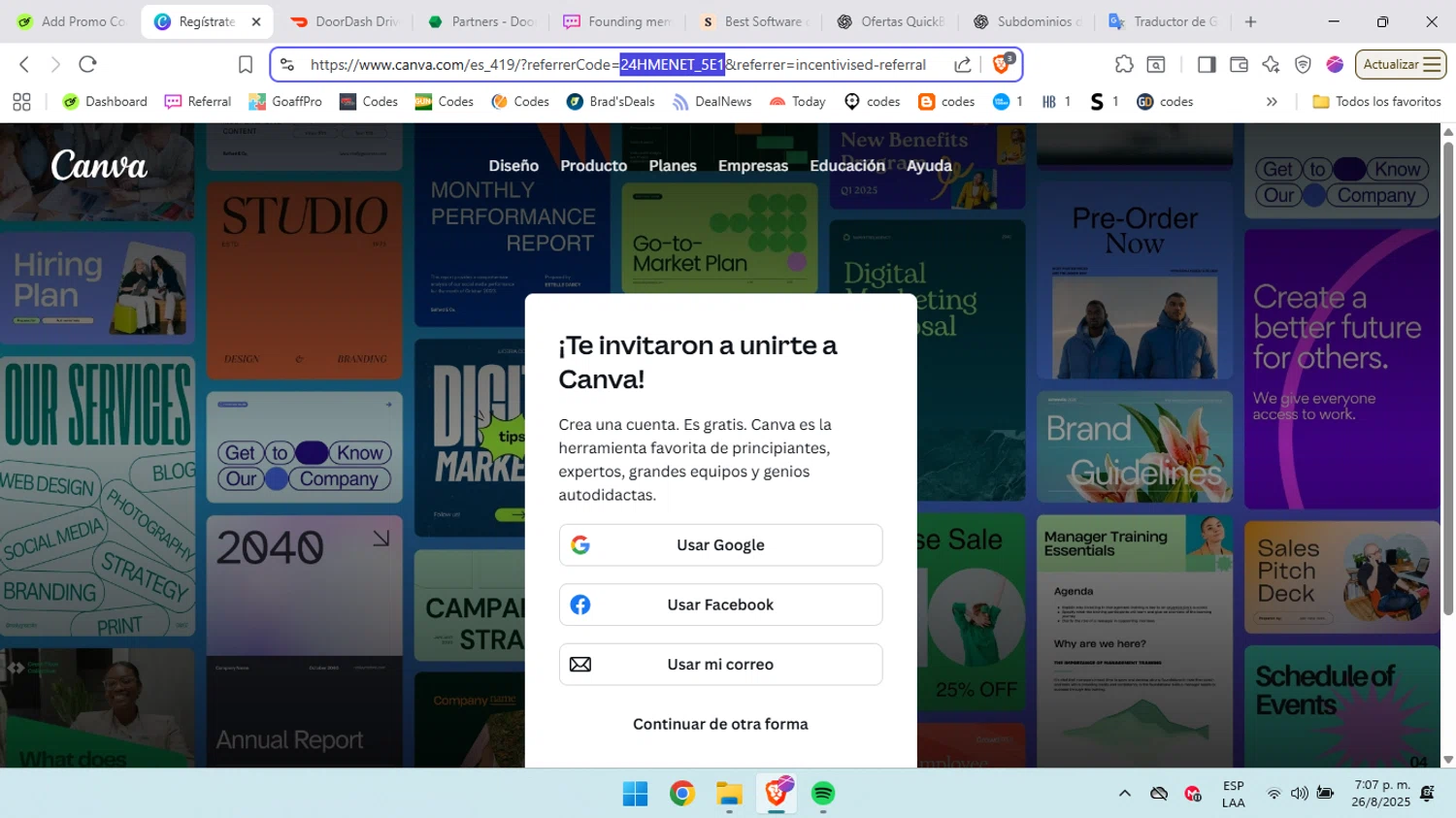The height and width of the screenshot is (818, 1456).
Task: Click the browser forward arrow
Action: click(55, 64)
